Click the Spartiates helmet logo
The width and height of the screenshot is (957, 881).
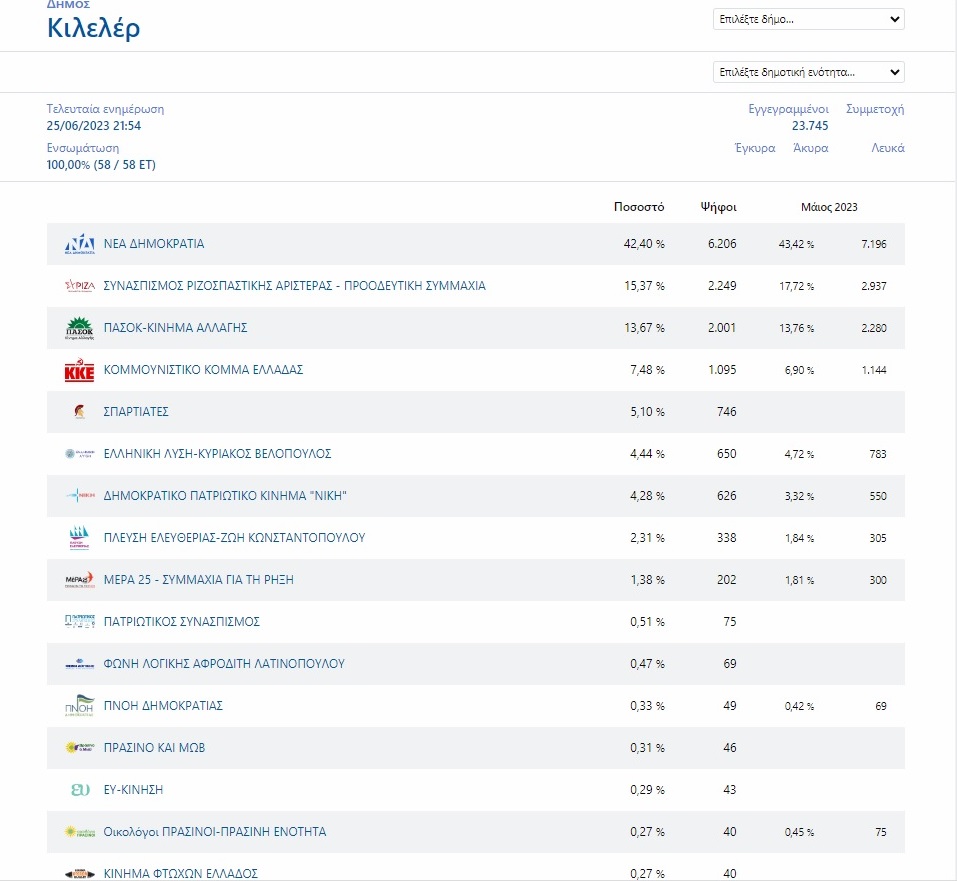[79, 412]
